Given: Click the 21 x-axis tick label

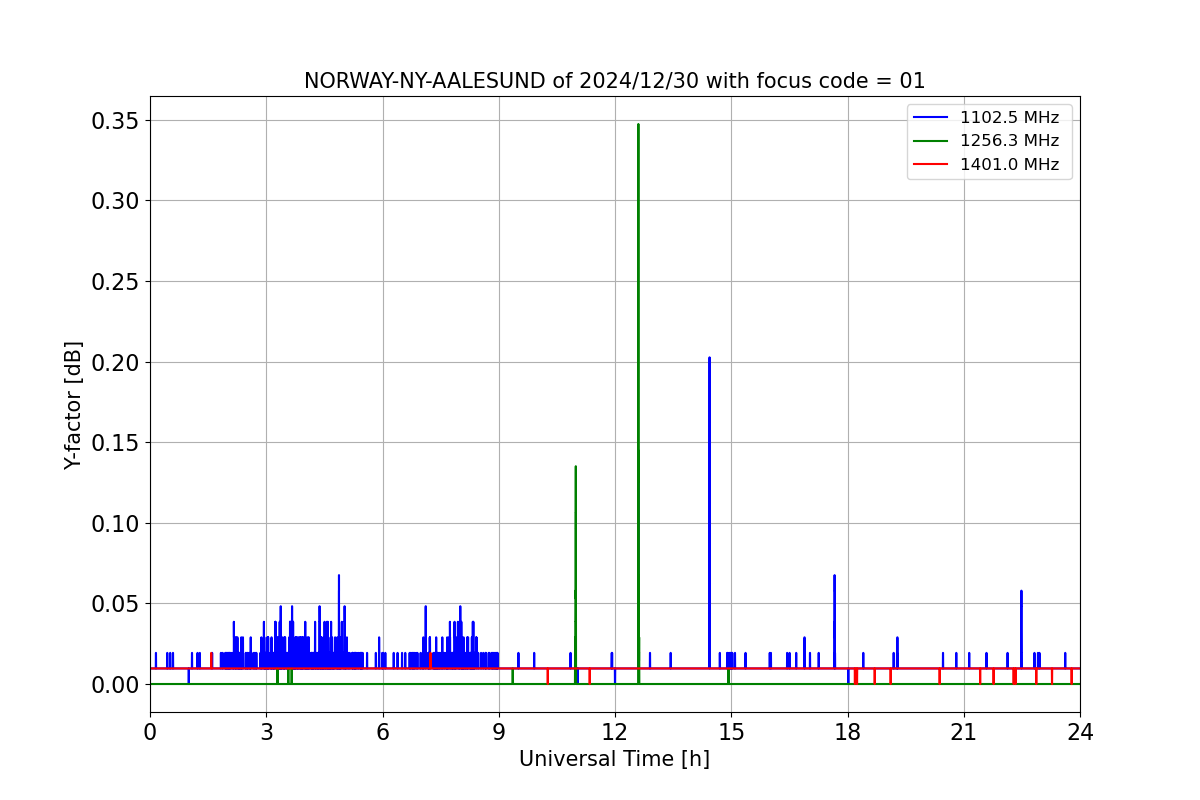Looking at the screenshot, I should pos(964,732).
